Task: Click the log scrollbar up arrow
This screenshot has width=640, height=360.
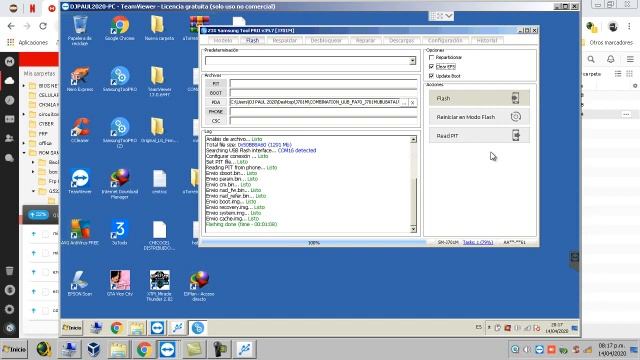Action: tap(413, 140)
